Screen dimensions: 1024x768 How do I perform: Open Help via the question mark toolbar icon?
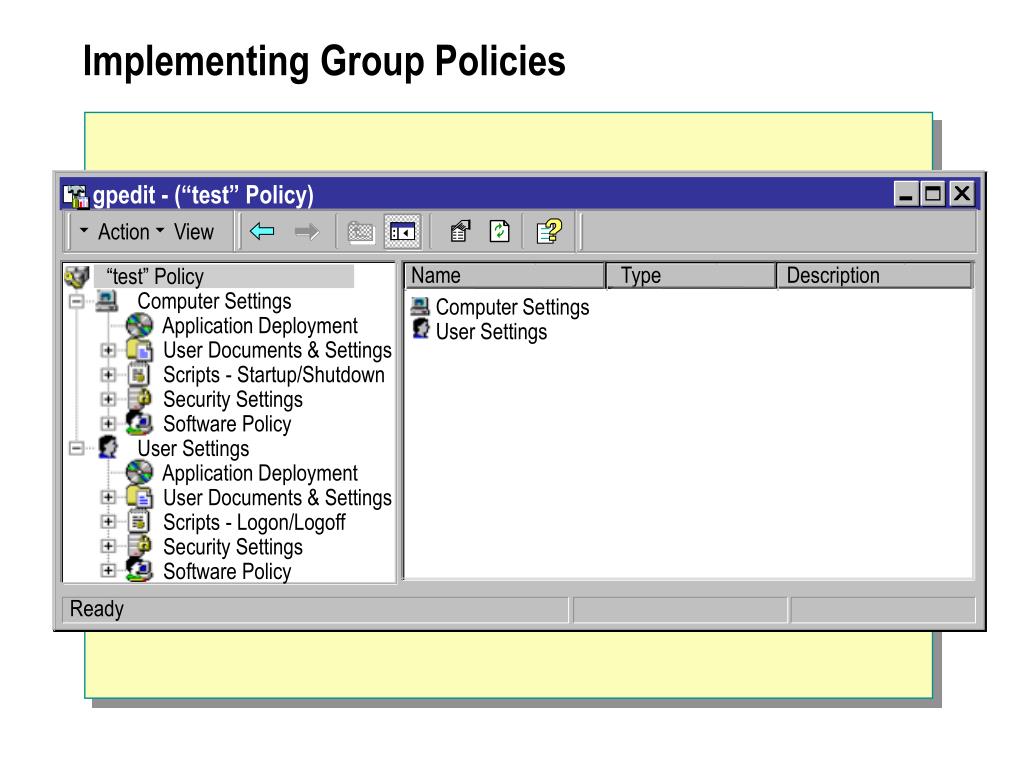549,231
